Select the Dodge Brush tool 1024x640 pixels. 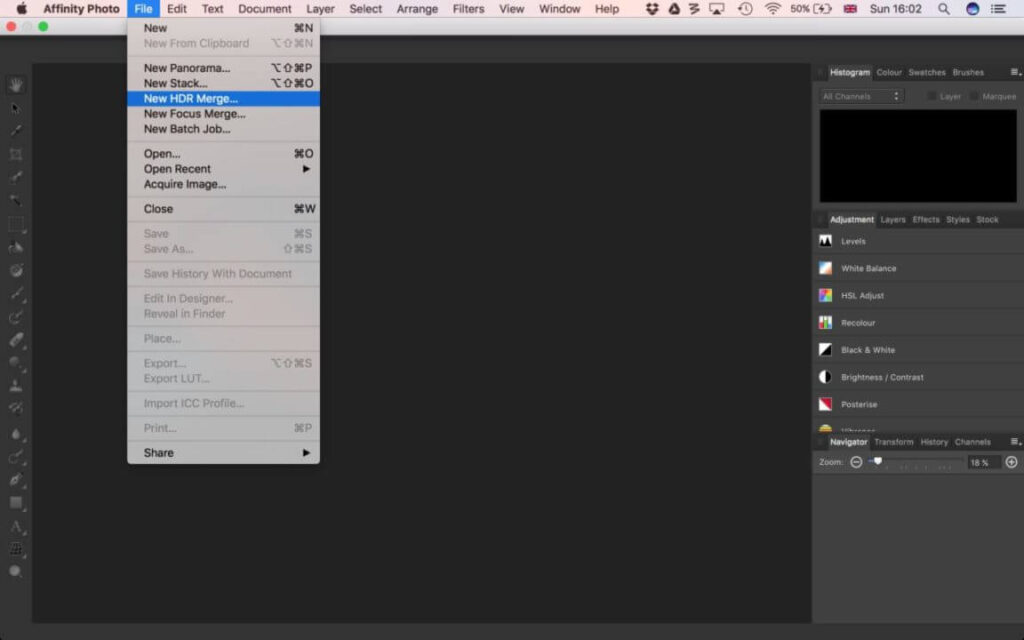click(16, 363)
